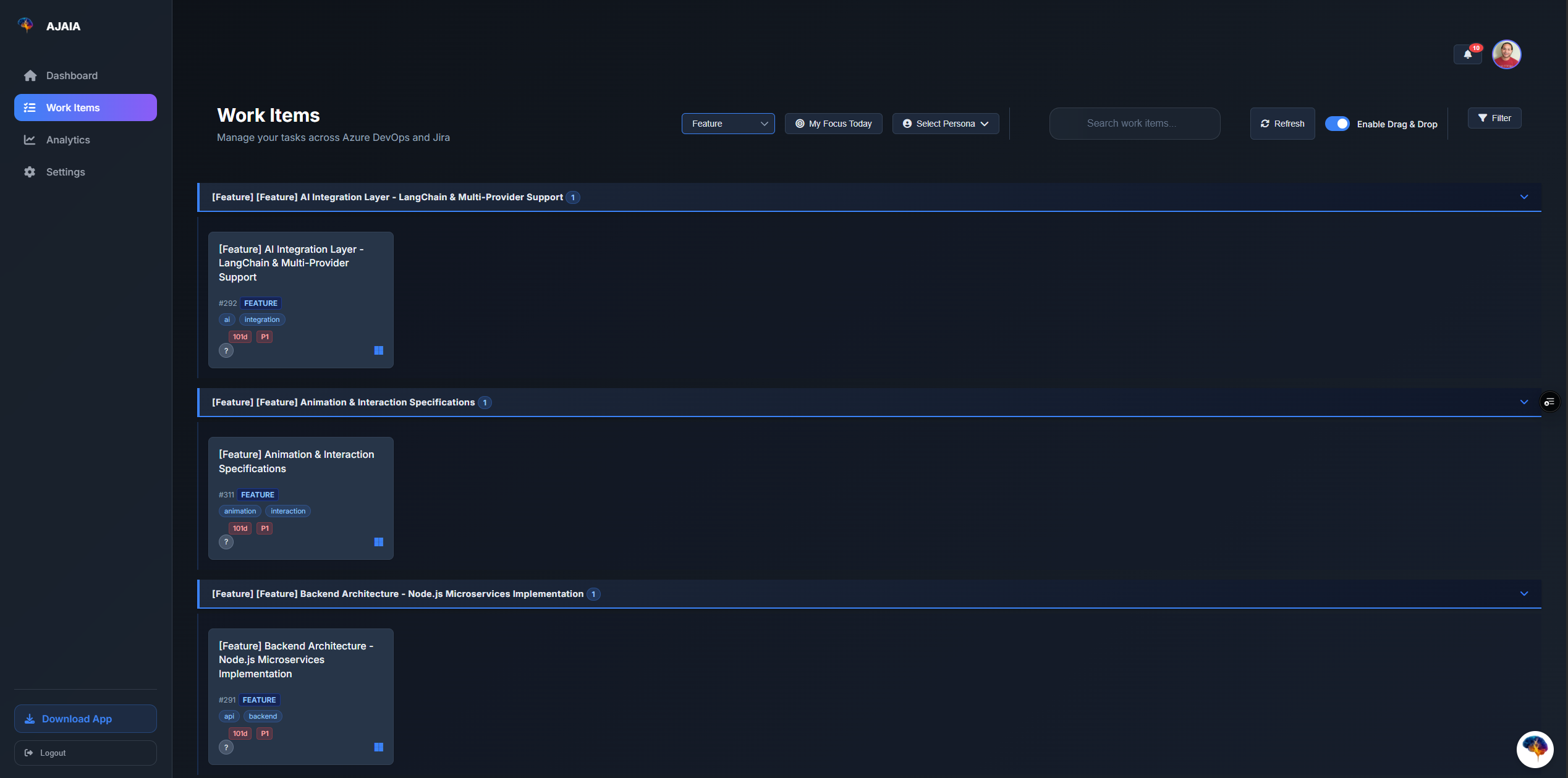Open the Select Persona dropdown
The image size is (1568, 778).
pos(945,124)
